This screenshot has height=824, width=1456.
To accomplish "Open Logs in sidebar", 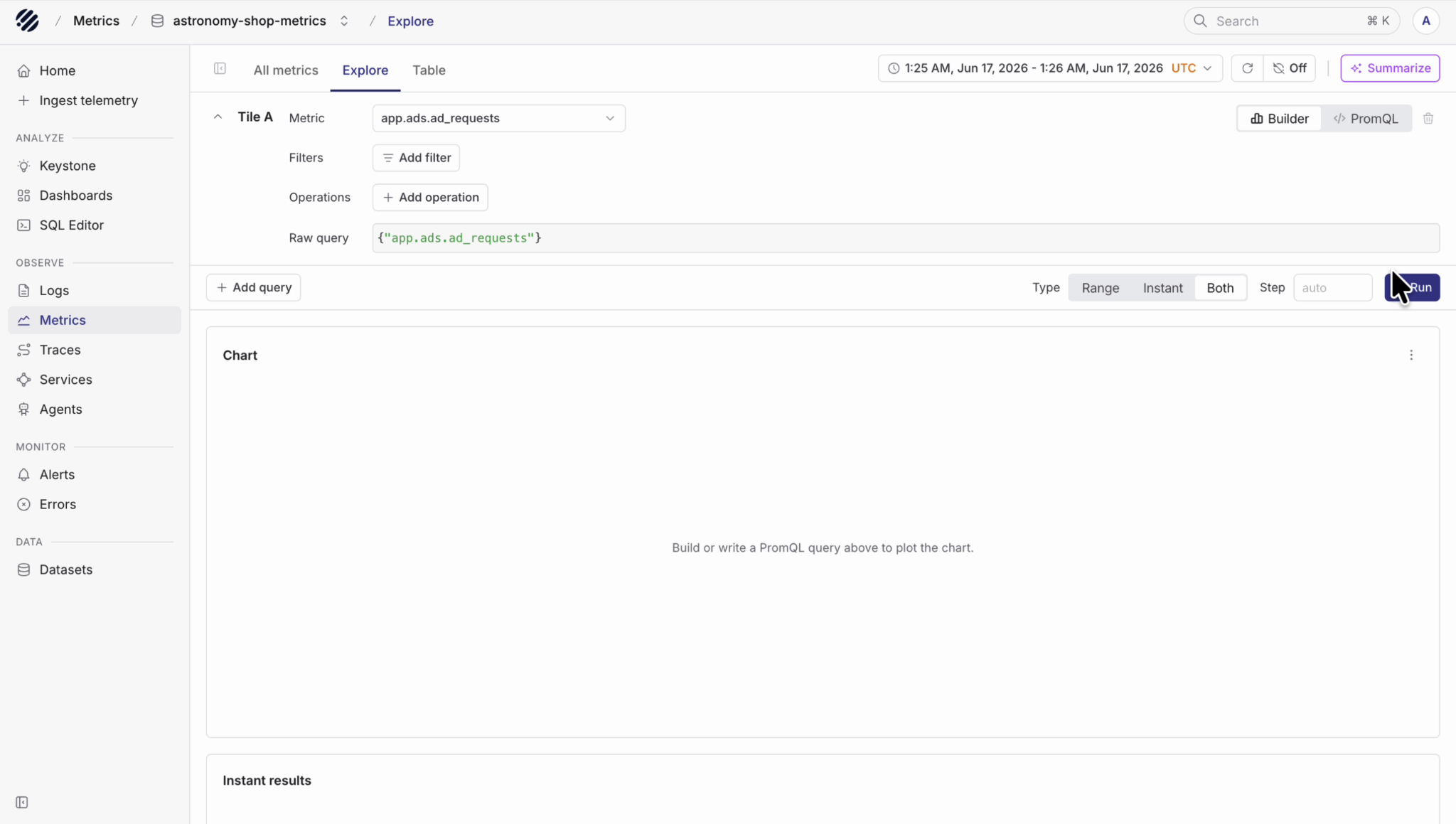I will 54,291.
